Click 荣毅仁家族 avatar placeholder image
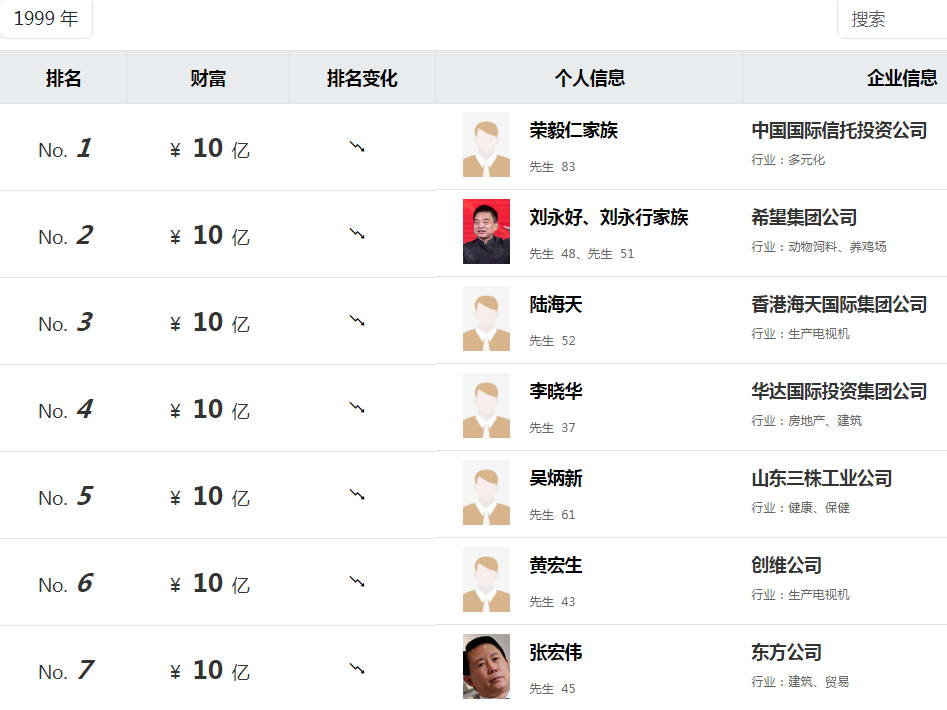This screenshot has width=947, height=710. (x=486, y=145)
